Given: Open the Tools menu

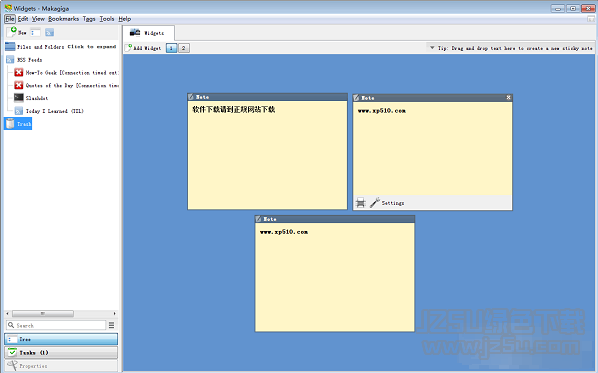Looking at the screenshot, I should pos(107,19).
